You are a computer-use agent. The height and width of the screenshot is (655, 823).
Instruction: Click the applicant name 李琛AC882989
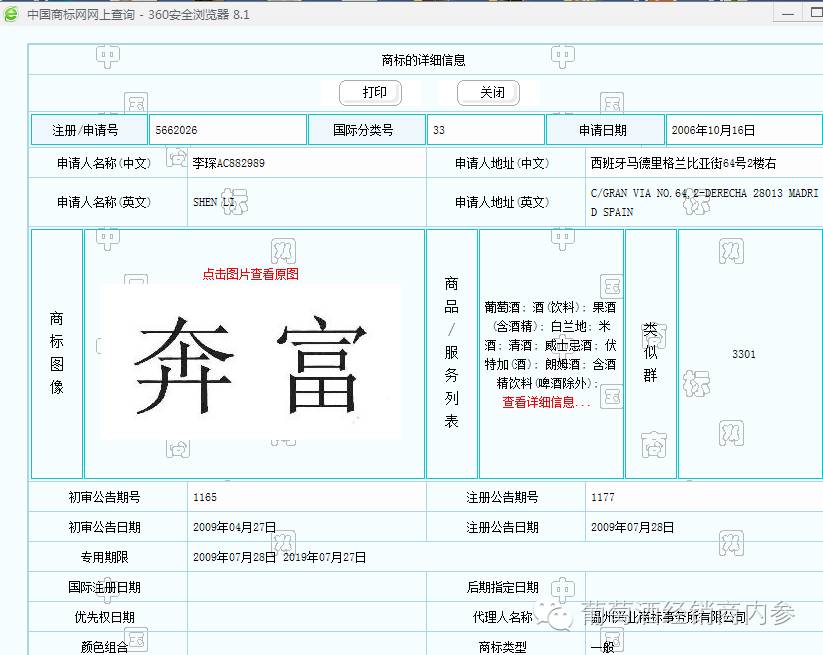[x=227, y=162]
